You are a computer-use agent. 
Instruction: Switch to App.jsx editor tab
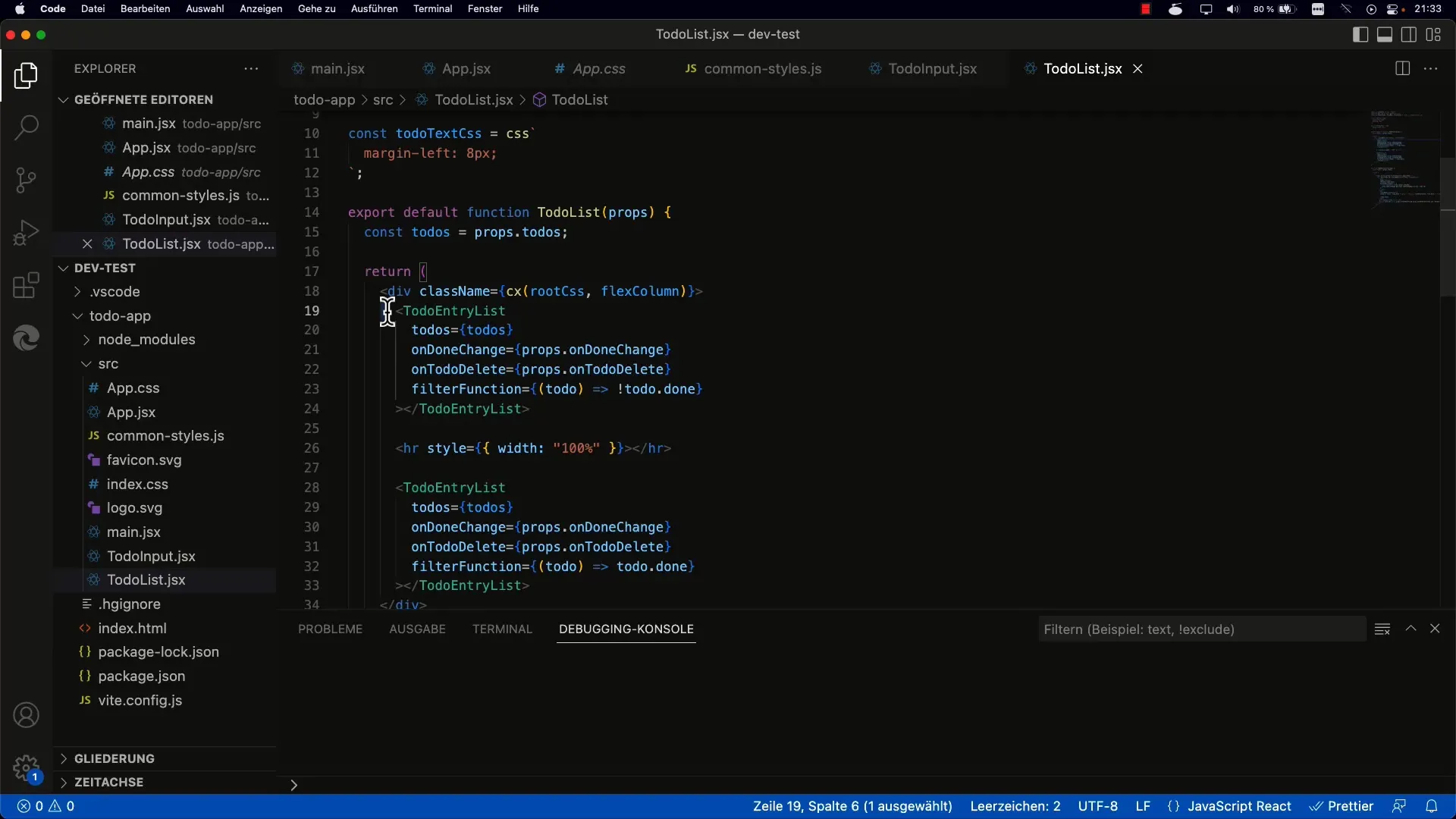[466, 68]
